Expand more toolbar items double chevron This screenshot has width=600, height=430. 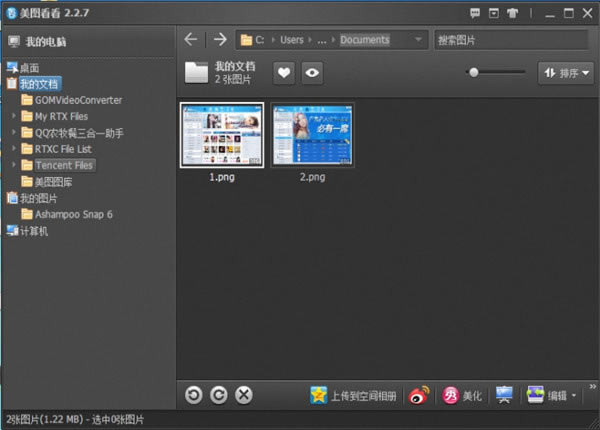(593, 387)
